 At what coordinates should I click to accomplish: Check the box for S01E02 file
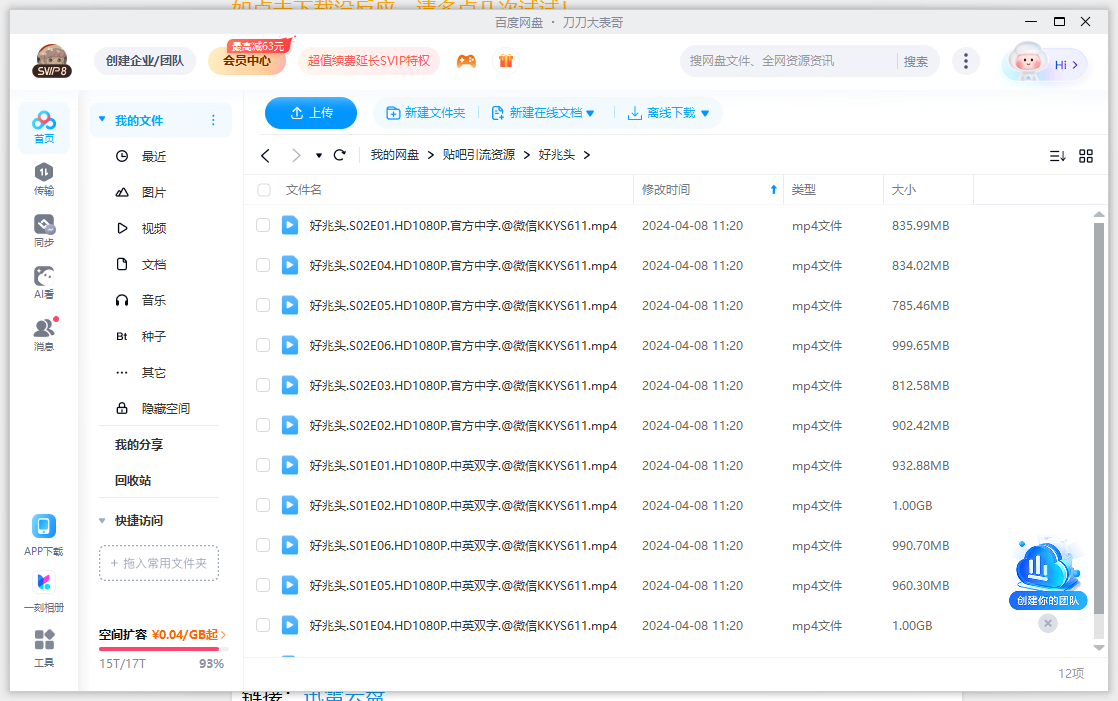click(263, 505)
